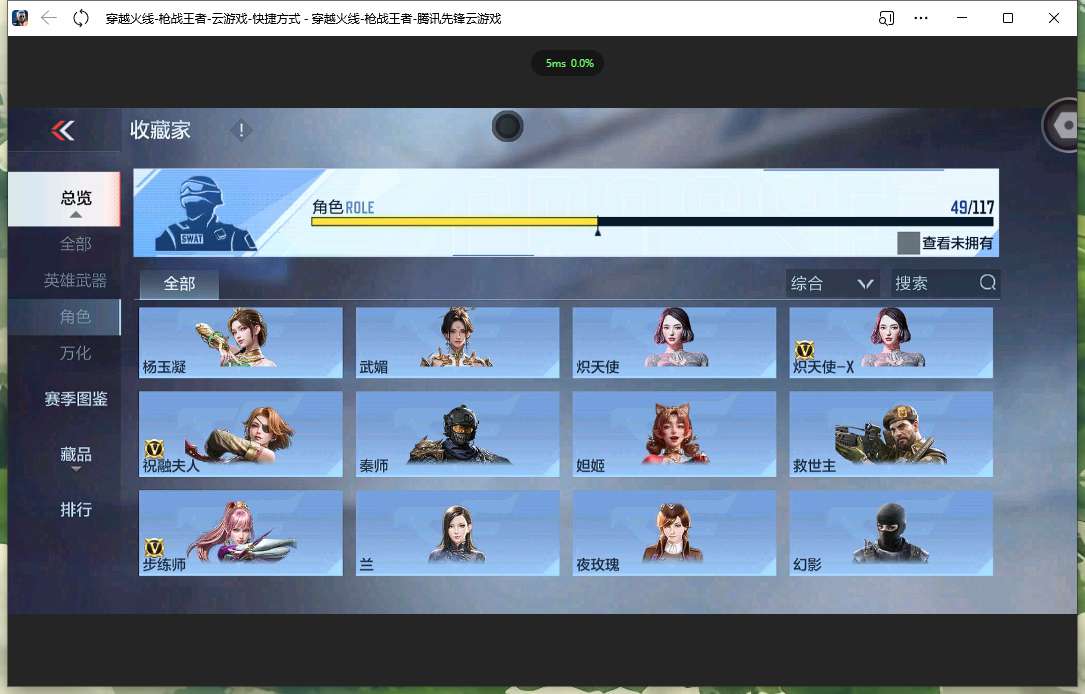
Task: Click the V badge on 步练师 card
Action: (154, 547)
